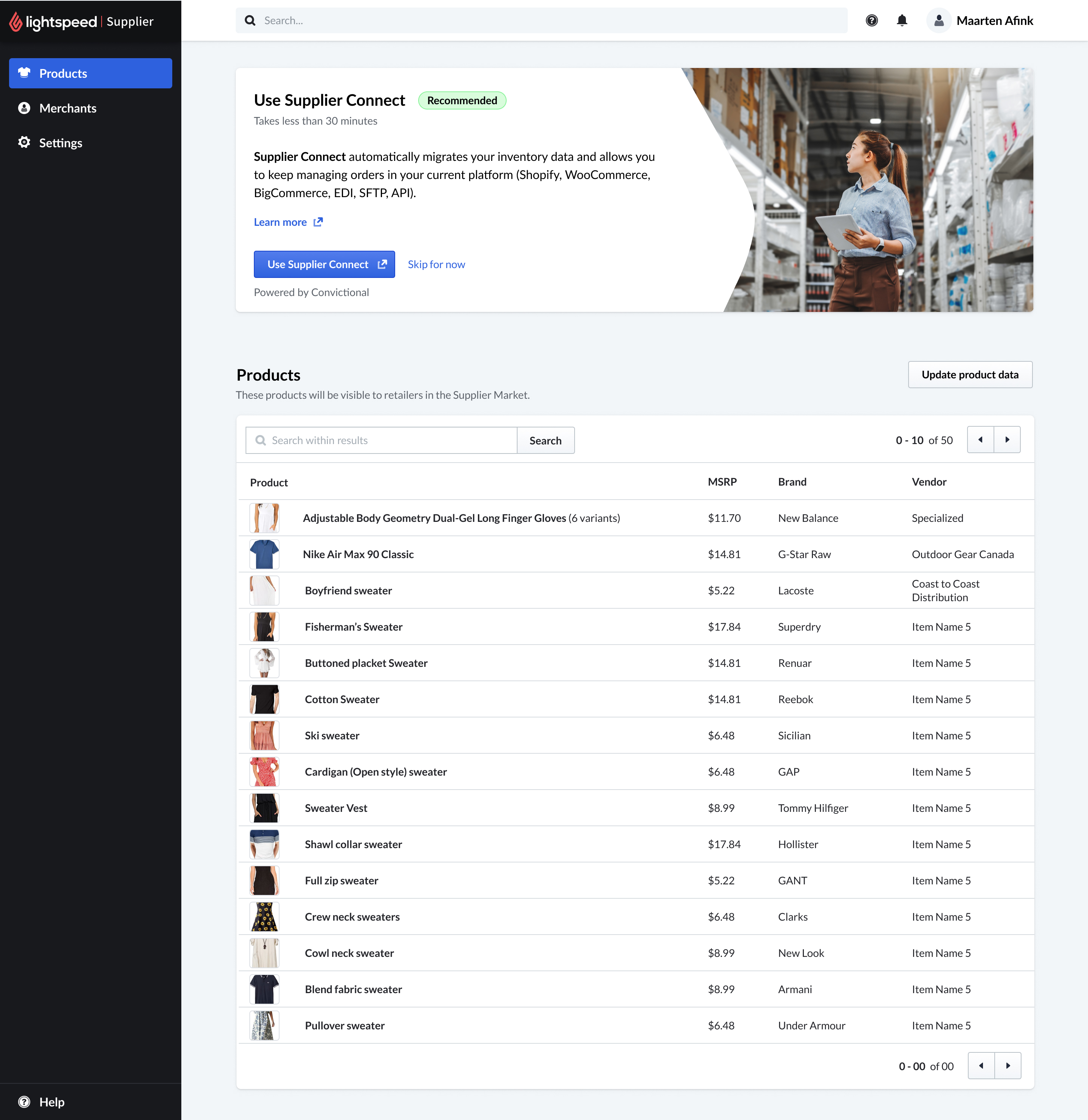Image resolution: width=1088 pixels, height=1120 pixels.
Task: Open the Cowl neck sweater thumbnail
Action: click(x=264, y=953)
